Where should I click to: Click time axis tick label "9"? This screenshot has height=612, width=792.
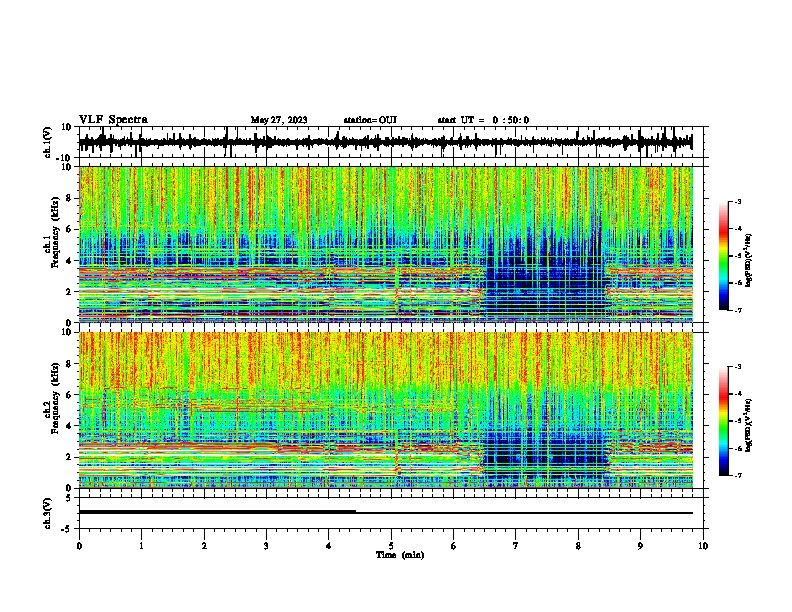640,546
